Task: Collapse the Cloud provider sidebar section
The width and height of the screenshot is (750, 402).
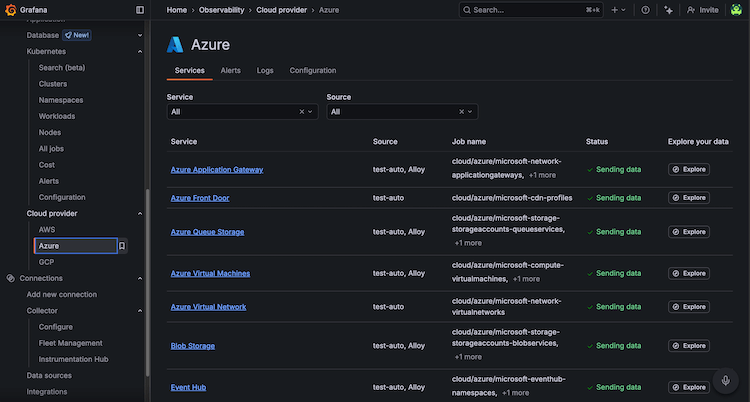Action: [x=139, y=214]
